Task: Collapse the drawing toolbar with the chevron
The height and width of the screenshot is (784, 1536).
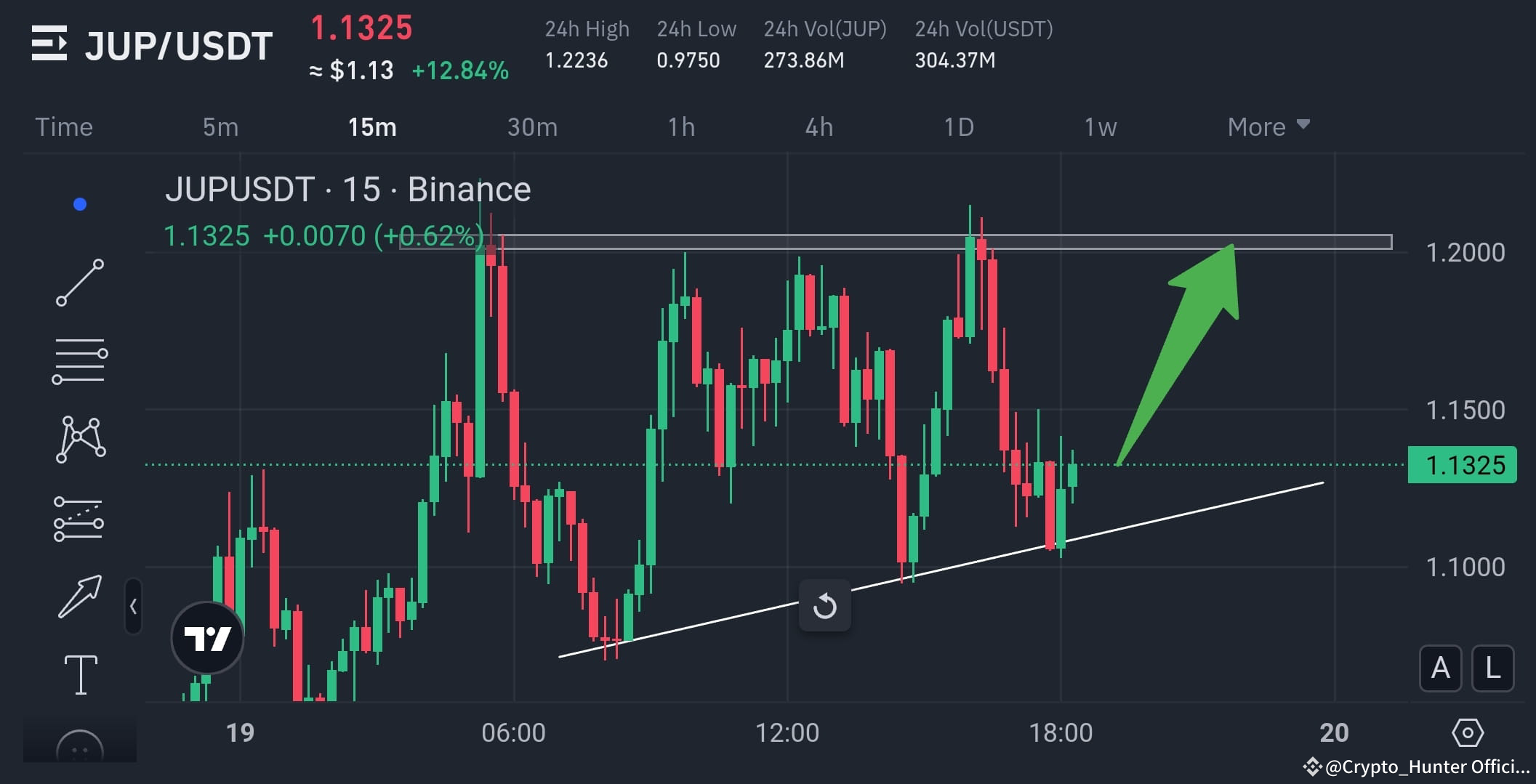Action: click(134, 605)
